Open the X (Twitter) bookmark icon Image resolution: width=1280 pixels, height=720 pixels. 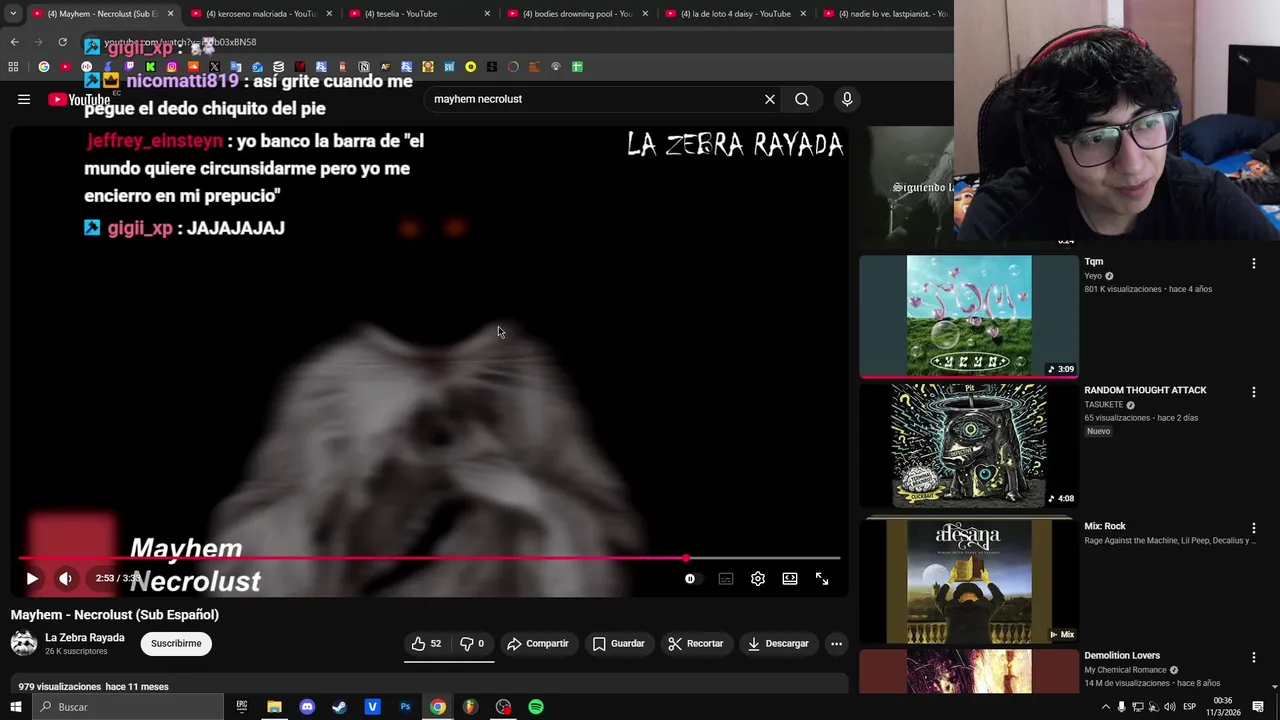(214, 67)
